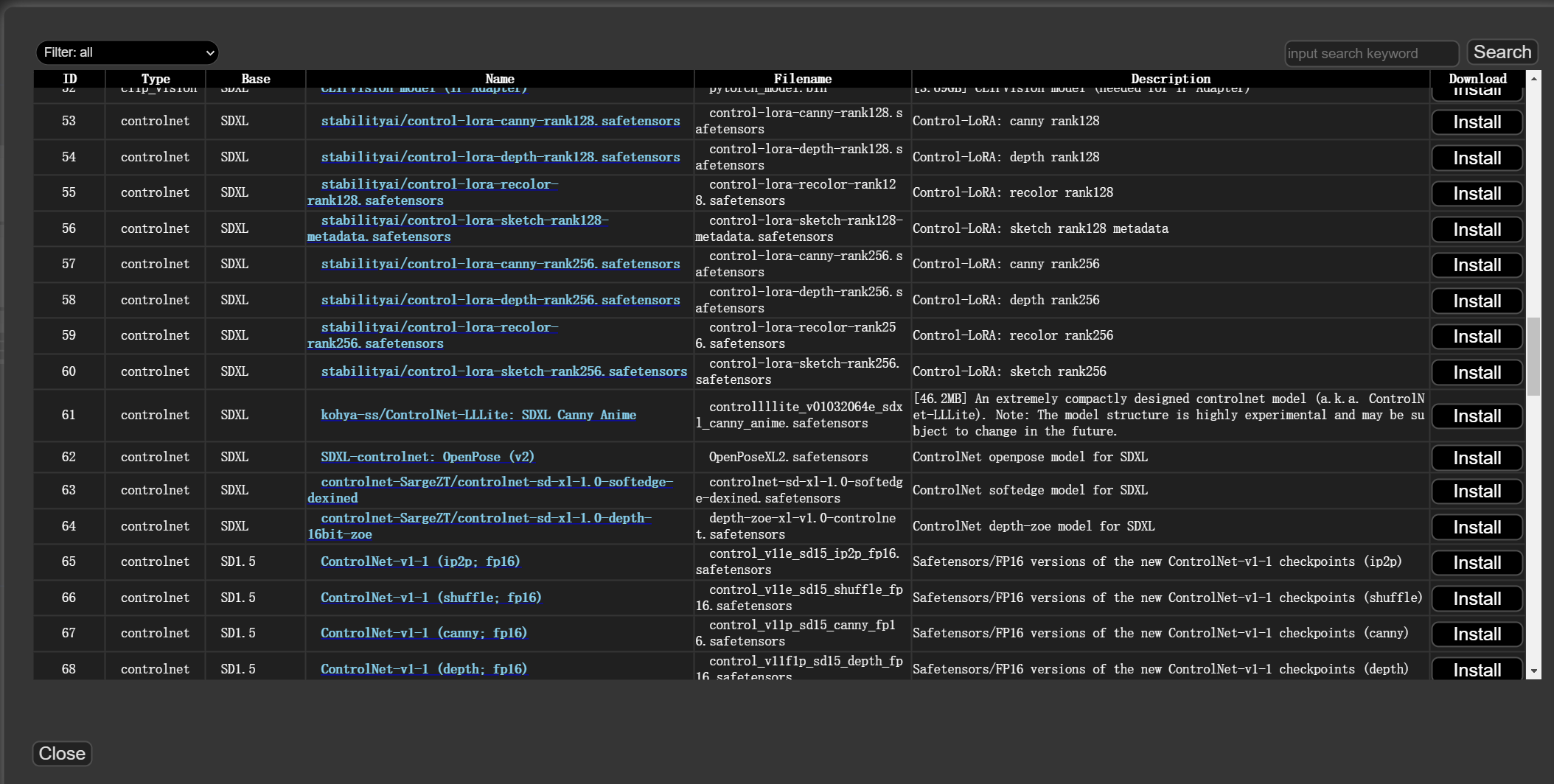Open SDXL-controlnet: OpenPose (v2) link

[x=427, y=457]
